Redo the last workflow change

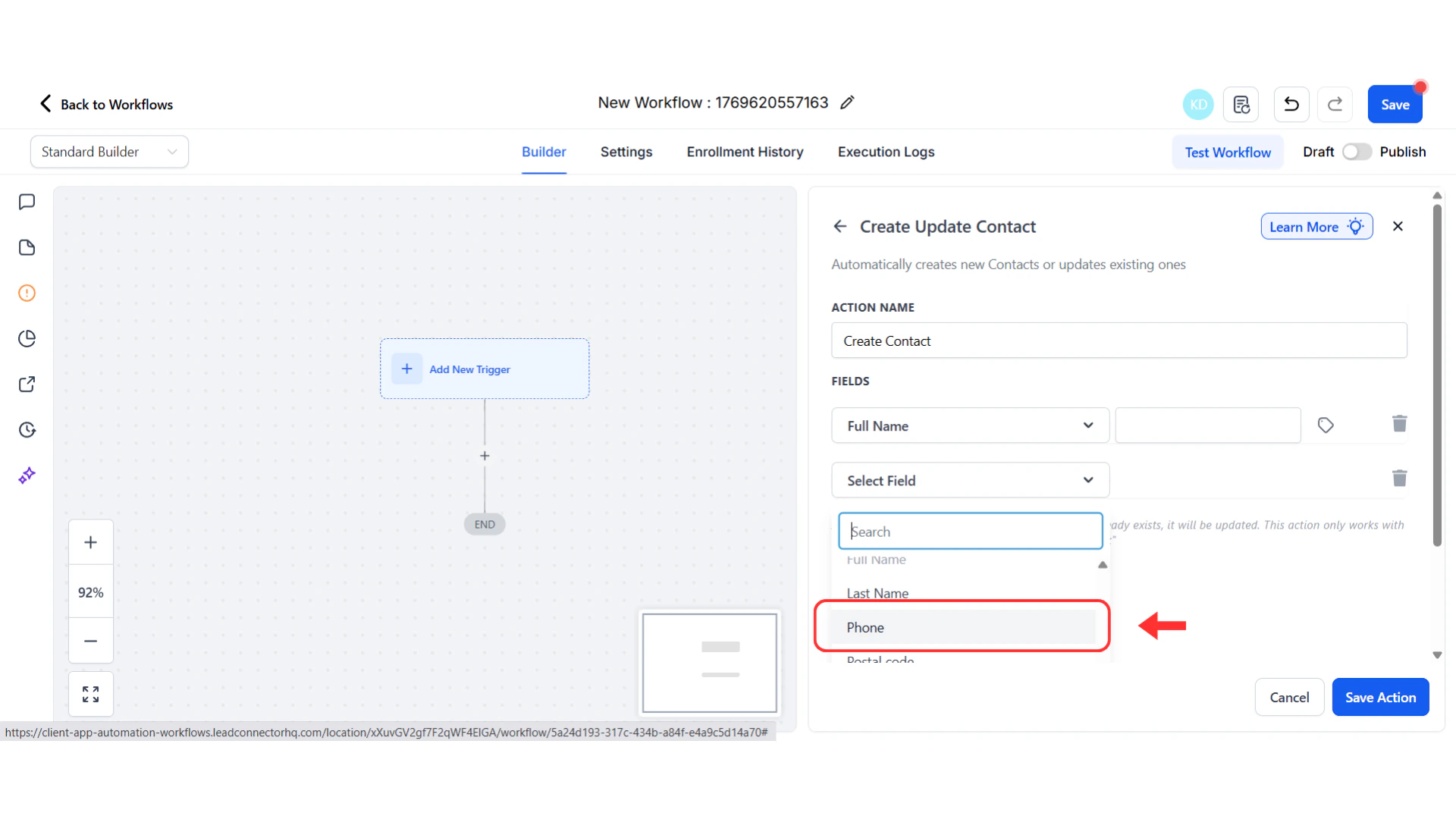pos(1335,104)
